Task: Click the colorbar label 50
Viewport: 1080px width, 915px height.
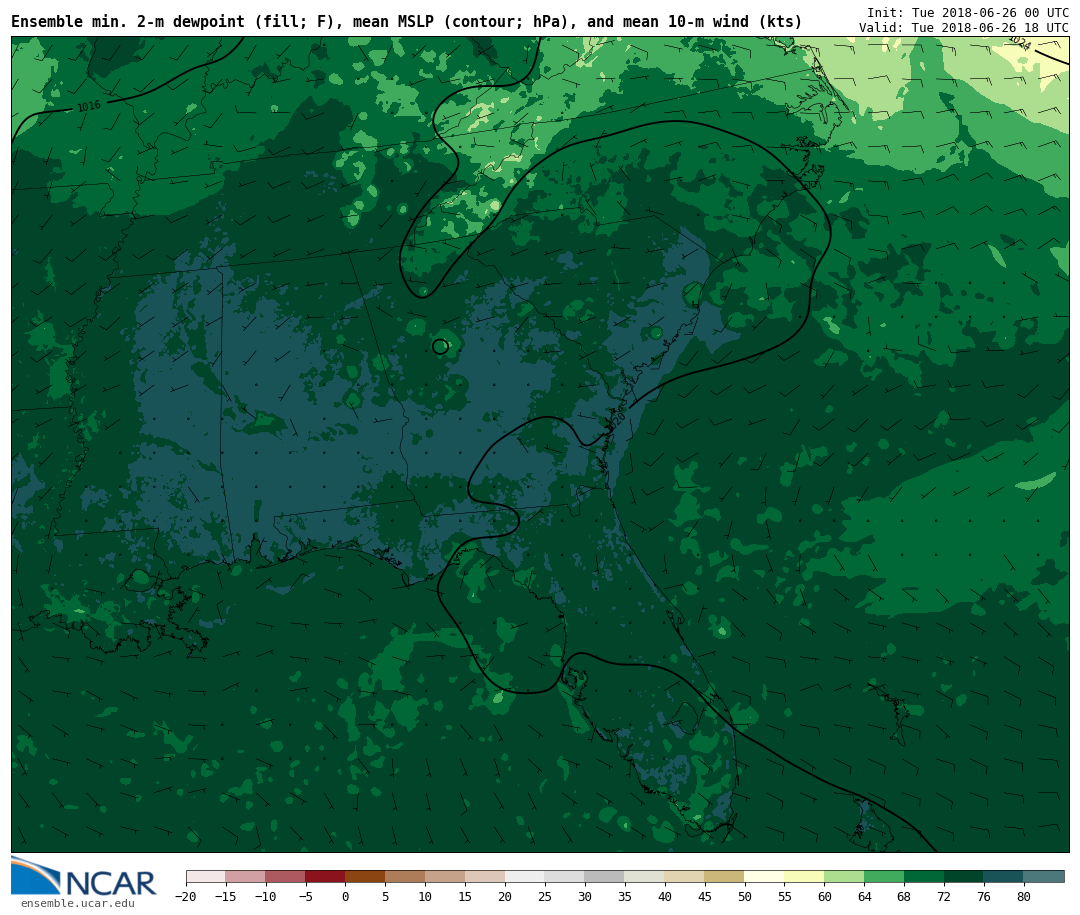Action: (745, 896)
